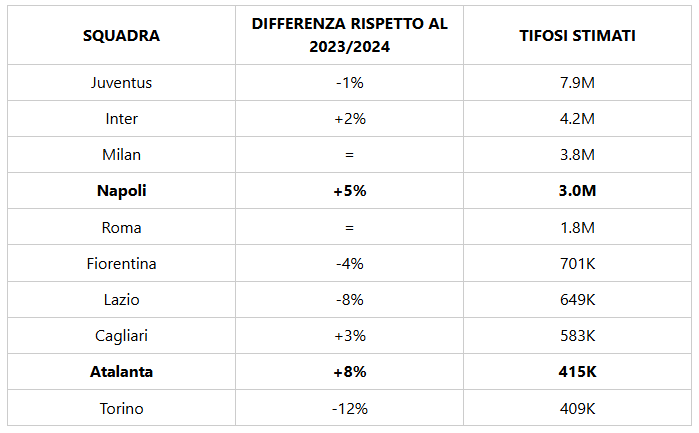Click the Fiorentina team cell

click(121, 263)
